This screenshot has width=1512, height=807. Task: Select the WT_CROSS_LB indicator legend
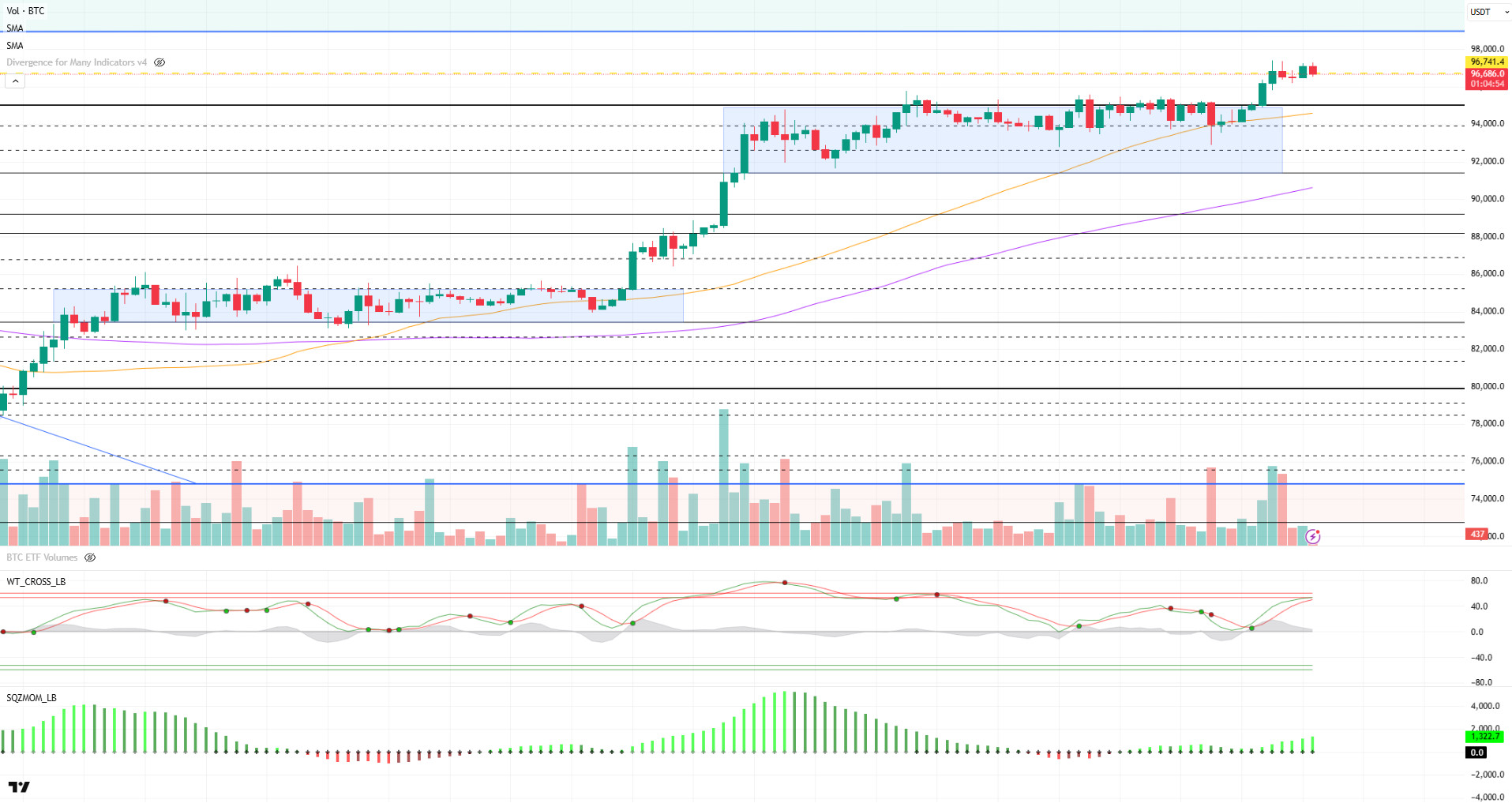(36, 582)
